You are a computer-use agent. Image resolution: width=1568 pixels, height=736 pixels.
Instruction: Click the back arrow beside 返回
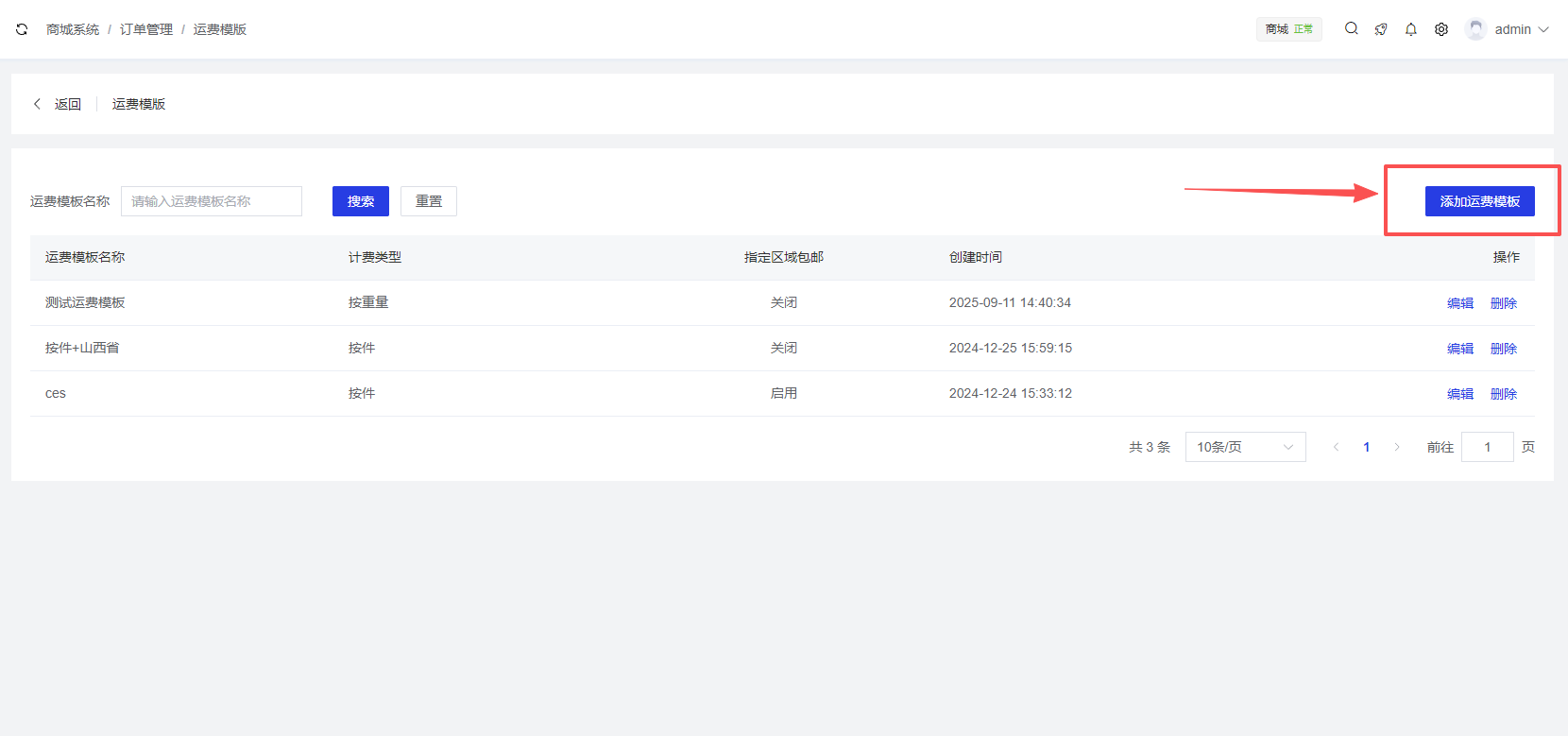tap(37, 104)
